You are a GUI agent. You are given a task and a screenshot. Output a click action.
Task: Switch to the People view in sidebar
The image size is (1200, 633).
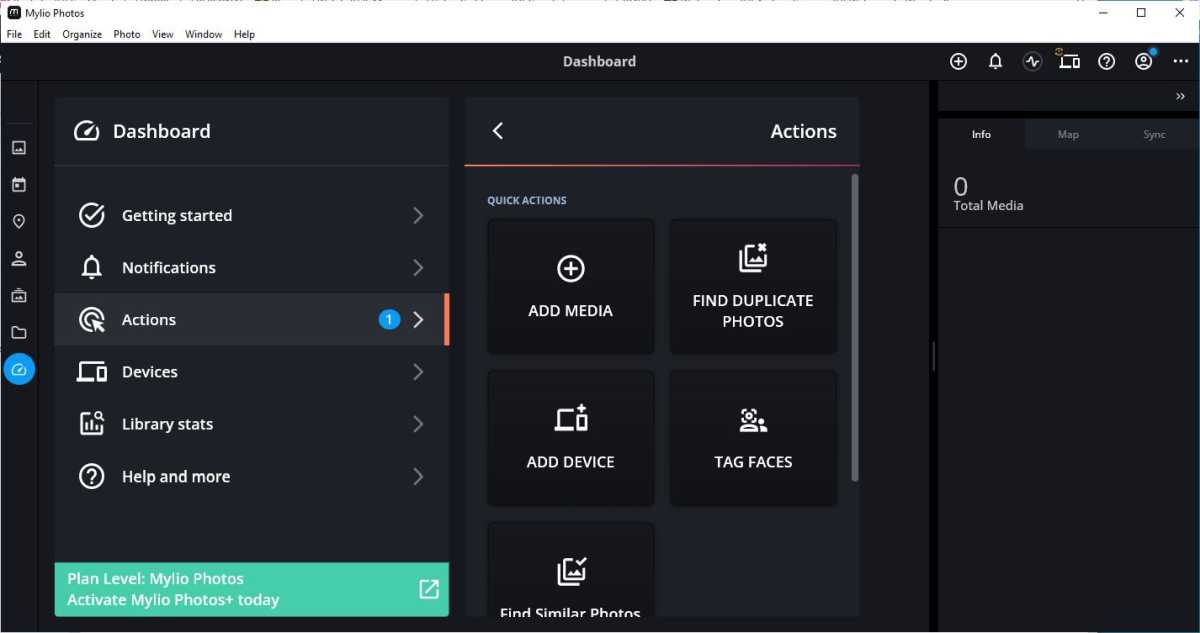coord(18,259)
